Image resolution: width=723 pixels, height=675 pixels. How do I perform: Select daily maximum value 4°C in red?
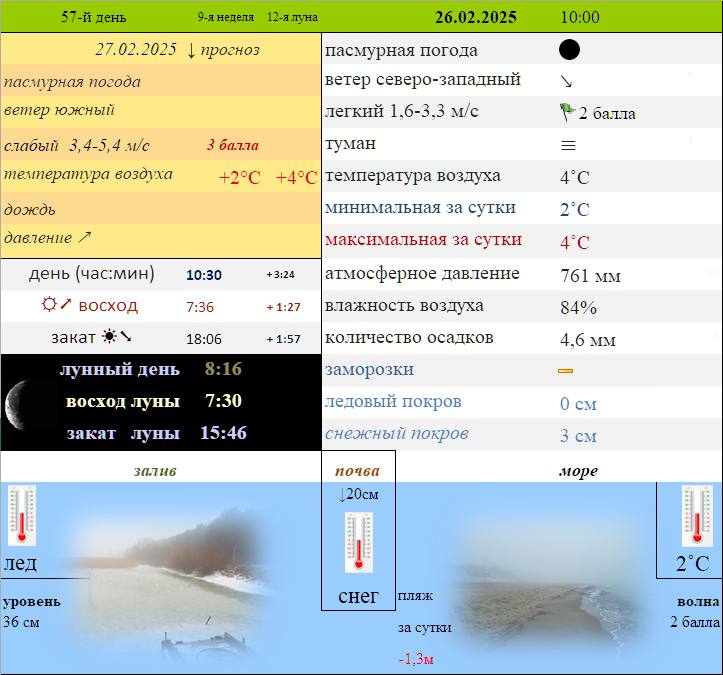(575, 243)
